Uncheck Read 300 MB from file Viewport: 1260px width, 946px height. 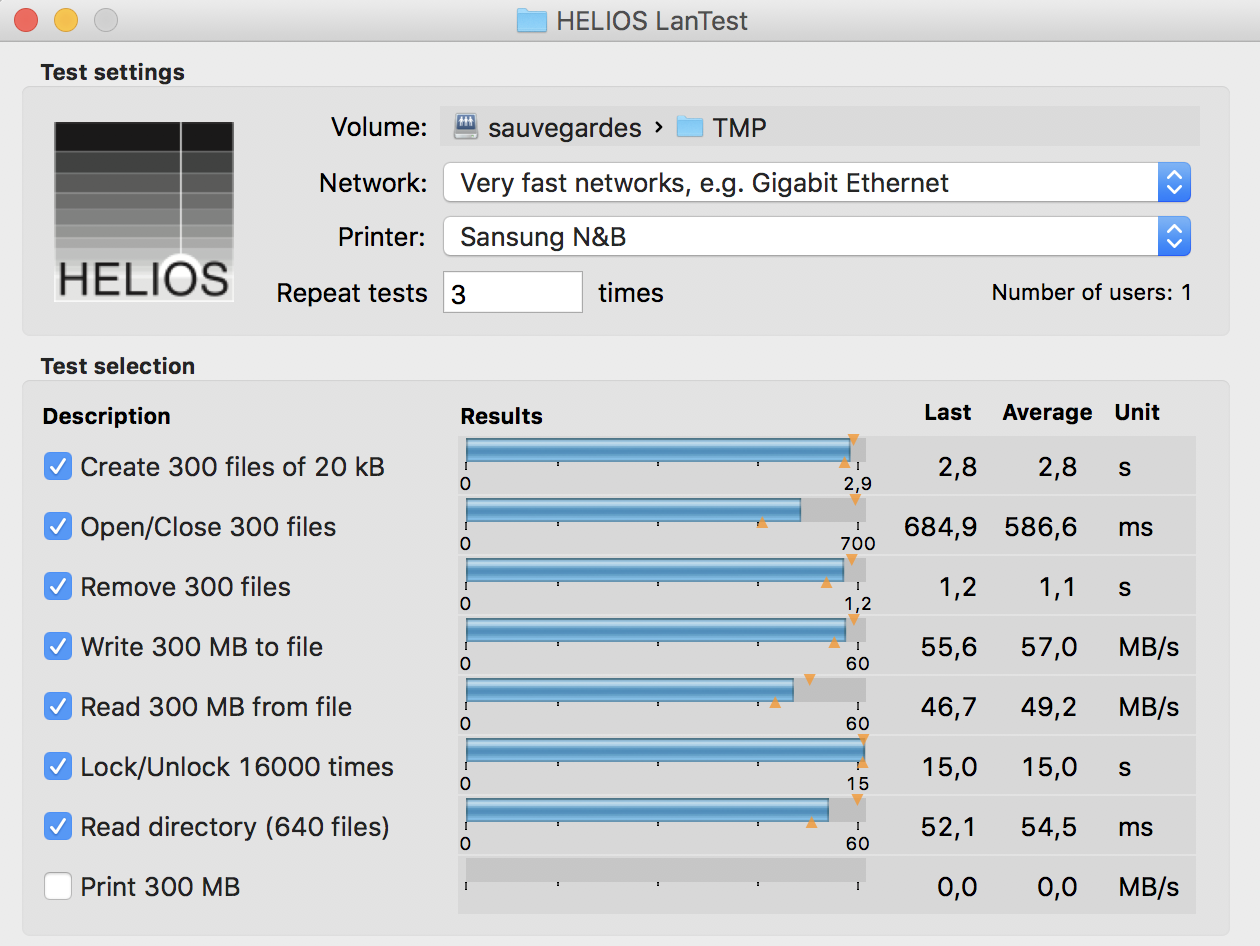click(x=58, y=706)
